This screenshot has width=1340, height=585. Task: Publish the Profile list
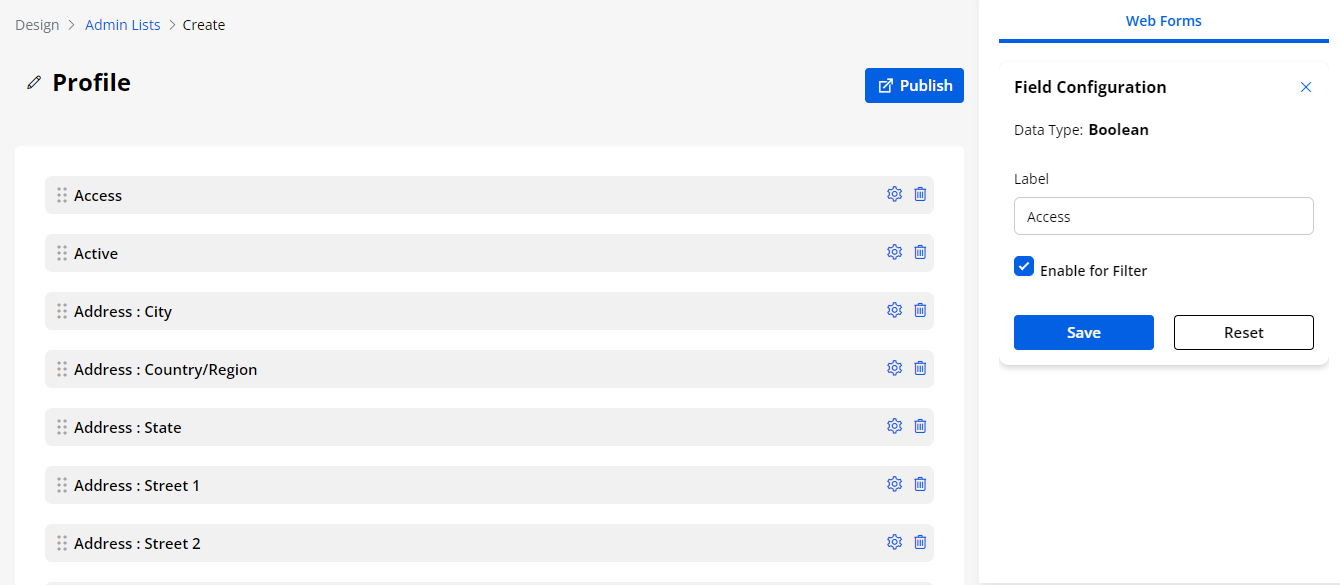coord(914,86)
